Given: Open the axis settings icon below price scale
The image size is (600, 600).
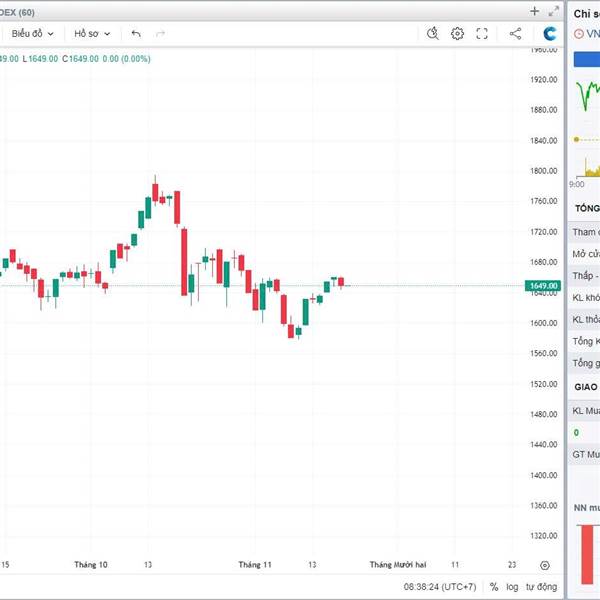Looking at the screenshot, I should click(x=544, y=565).
